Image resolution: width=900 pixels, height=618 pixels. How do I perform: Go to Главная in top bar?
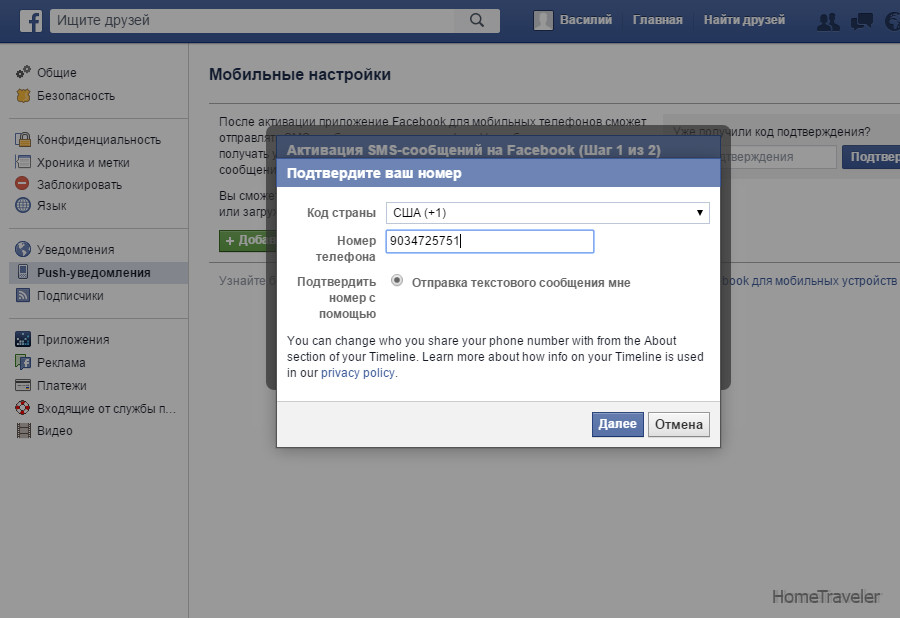[x=658, y=20]
